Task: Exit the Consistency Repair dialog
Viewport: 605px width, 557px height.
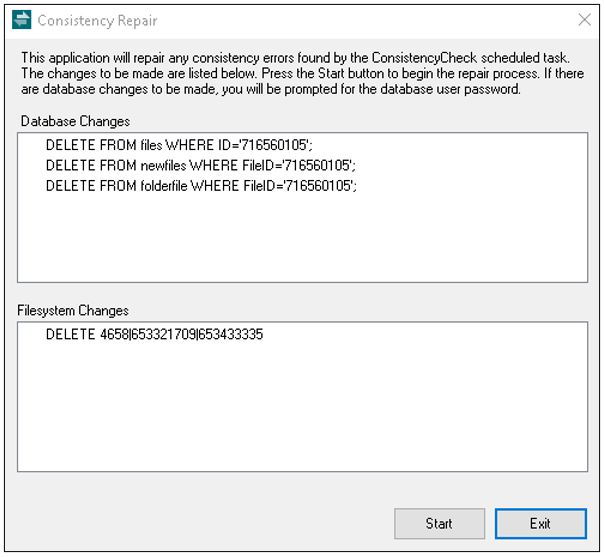Action: [x=540, y=523]
